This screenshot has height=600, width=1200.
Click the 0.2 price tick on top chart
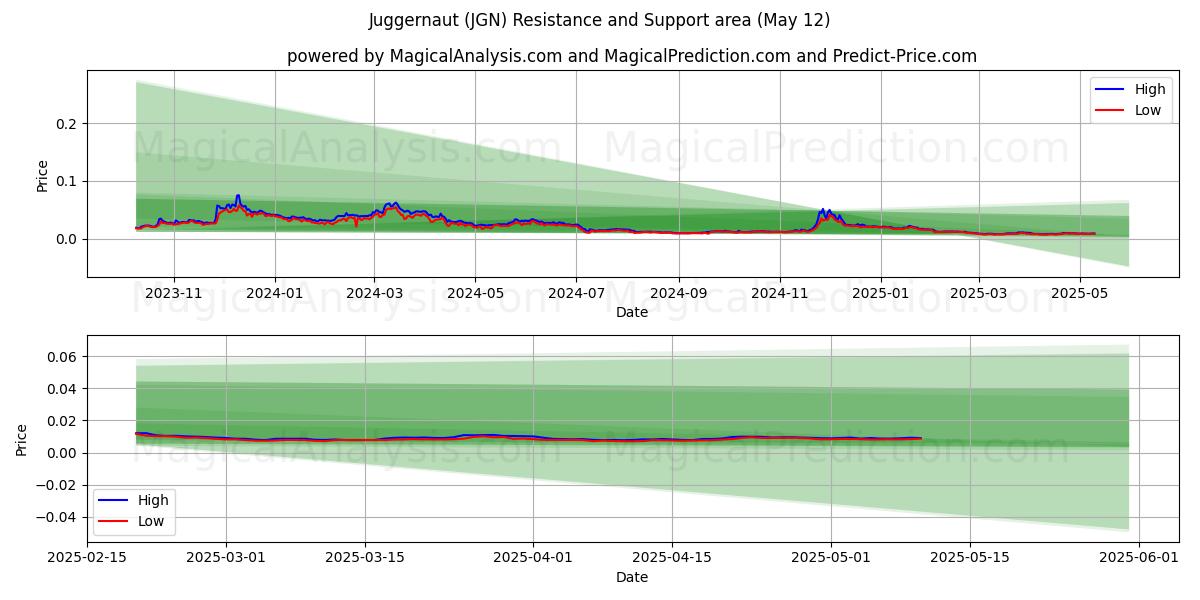[x=69, y=124]
